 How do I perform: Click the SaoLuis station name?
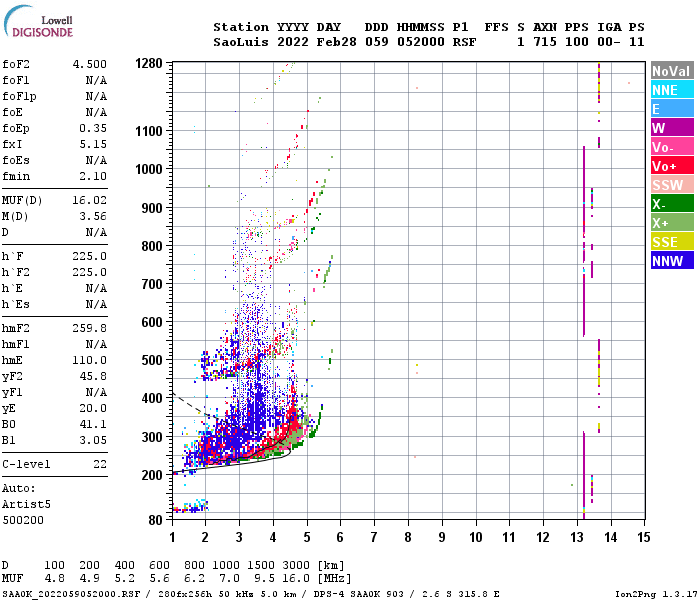coord(241,42)
